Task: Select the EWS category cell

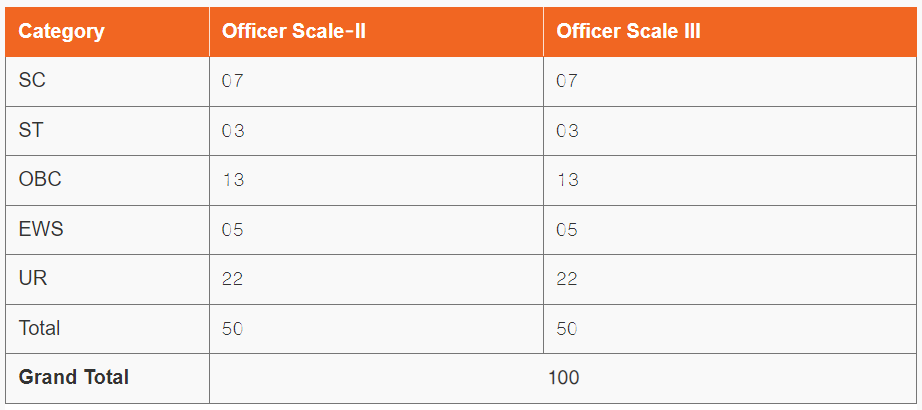Action: click(107, 229)
